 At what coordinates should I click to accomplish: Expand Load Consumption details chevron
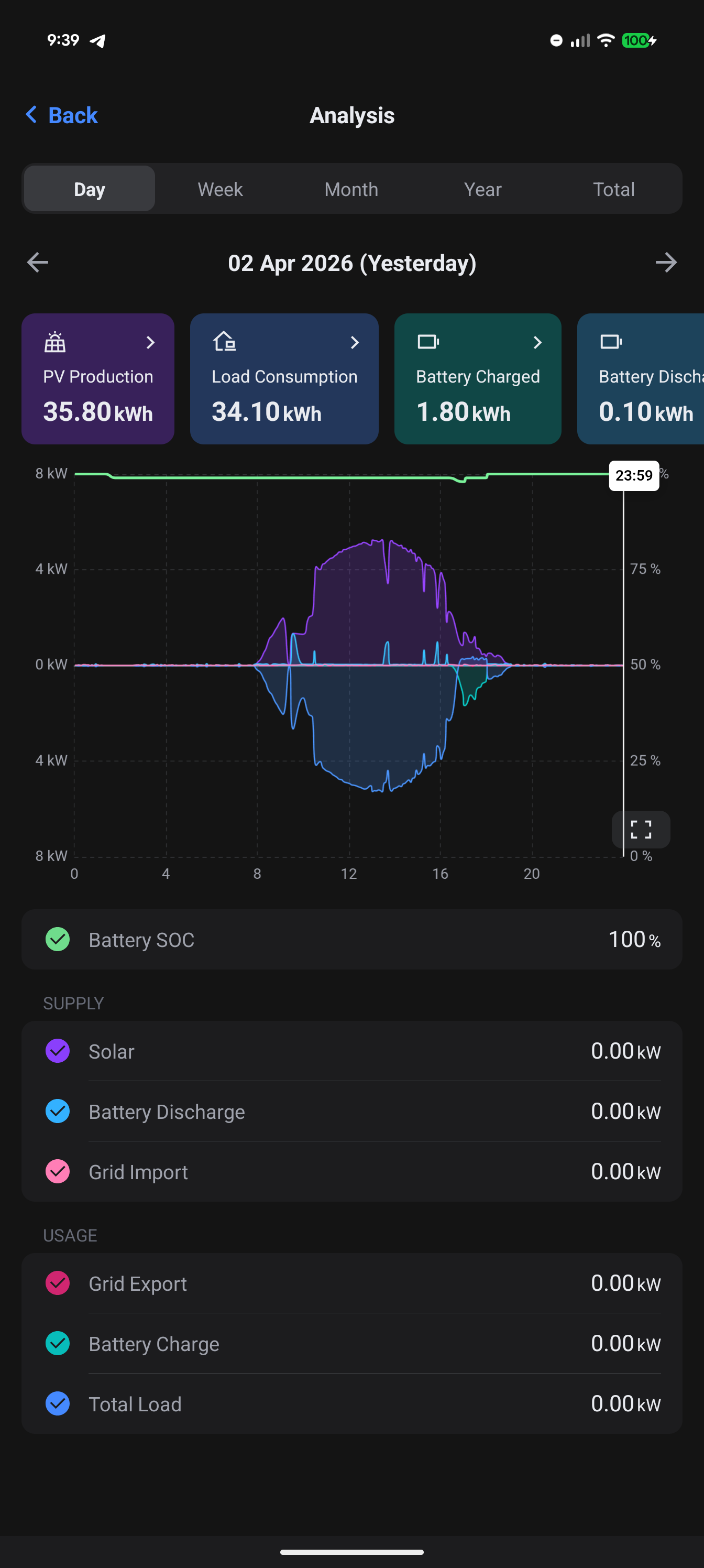tap(355, 343)
